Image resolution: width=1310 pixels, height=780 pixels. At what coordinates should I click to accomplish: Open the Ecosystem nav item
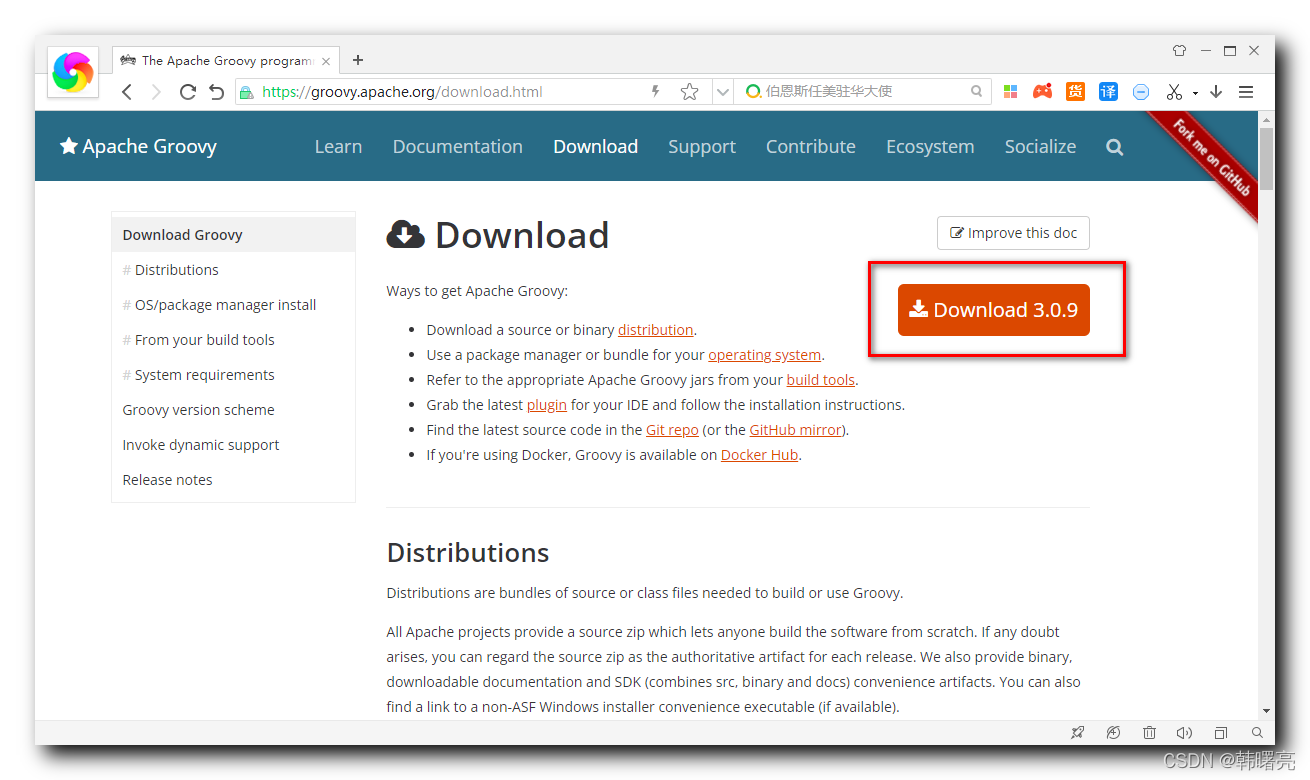pos(930,146)
